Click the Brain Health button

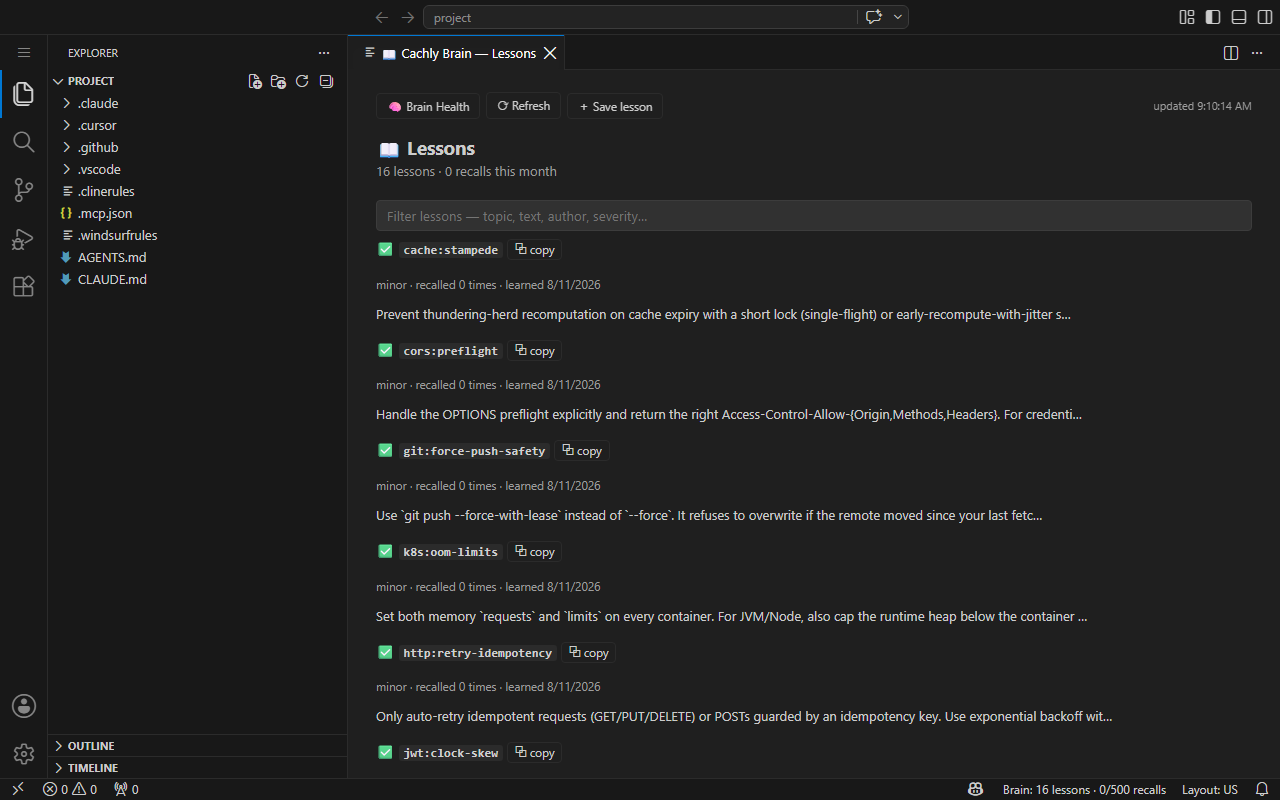click(x=428, y=106)
